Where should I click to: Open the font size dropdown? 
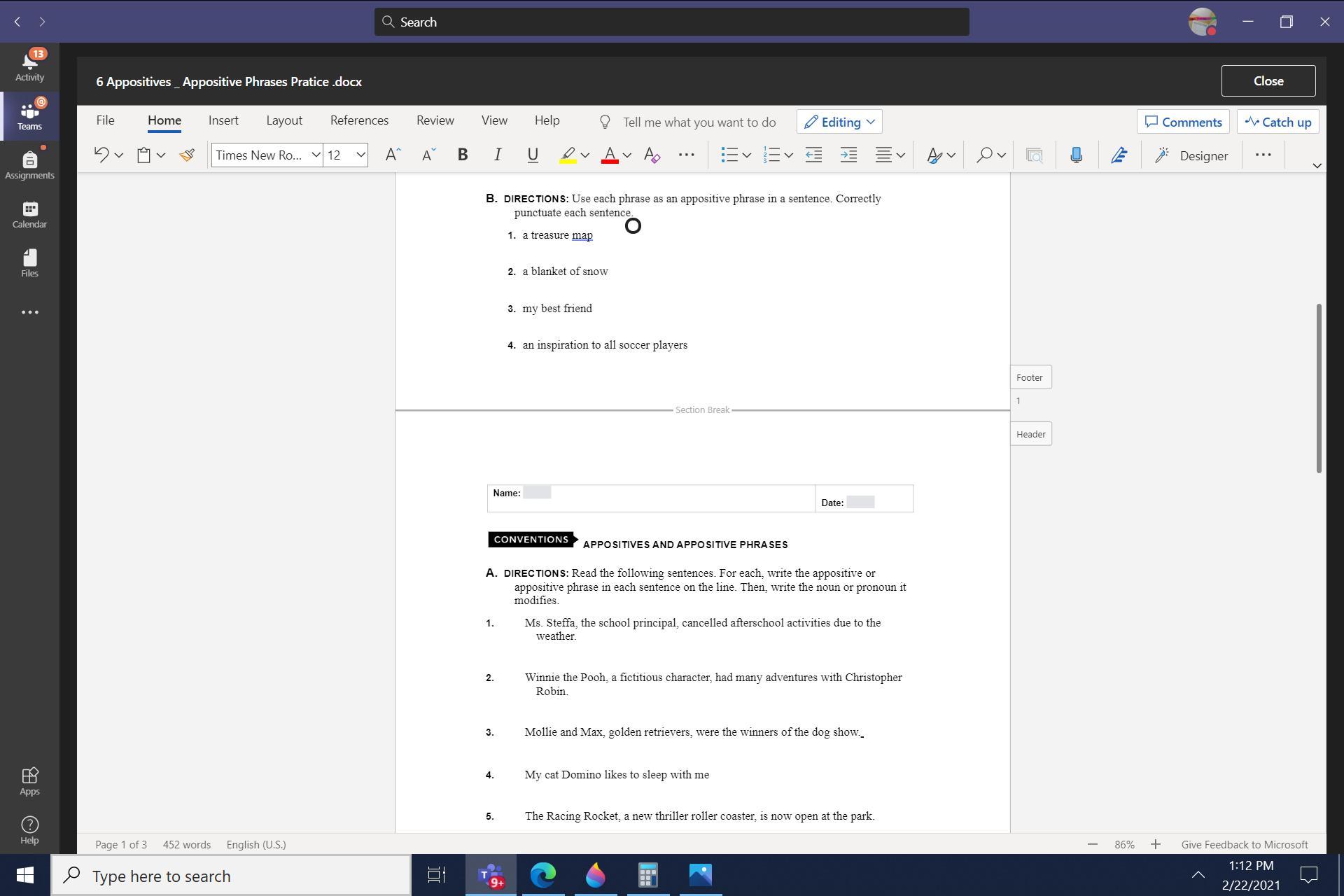[x=360, y=155]
